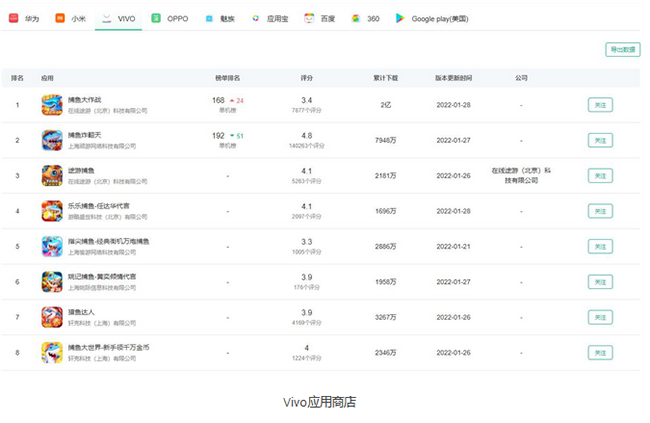Screen dimensions: 650x423
Task: Click the 1696万 download count
Action: [x=386, y=211]
